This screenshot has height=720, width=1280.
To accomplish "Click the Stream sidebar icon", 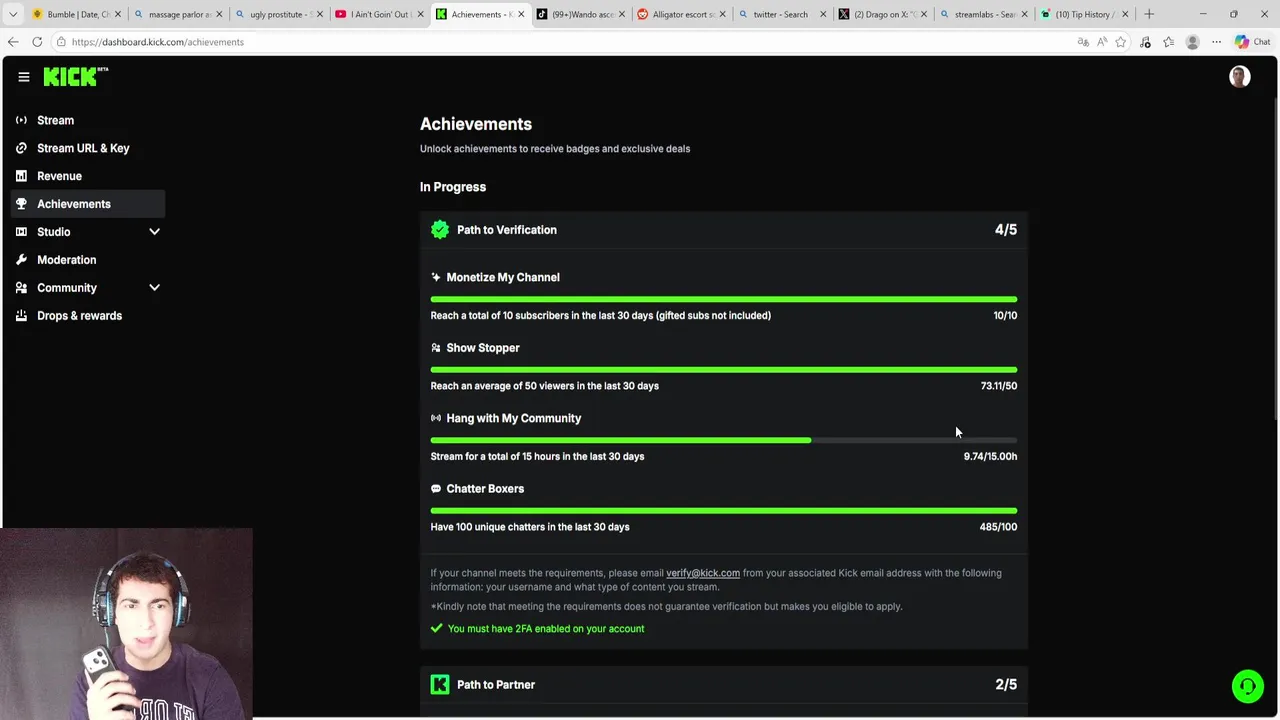I will (x=21, y=120).
